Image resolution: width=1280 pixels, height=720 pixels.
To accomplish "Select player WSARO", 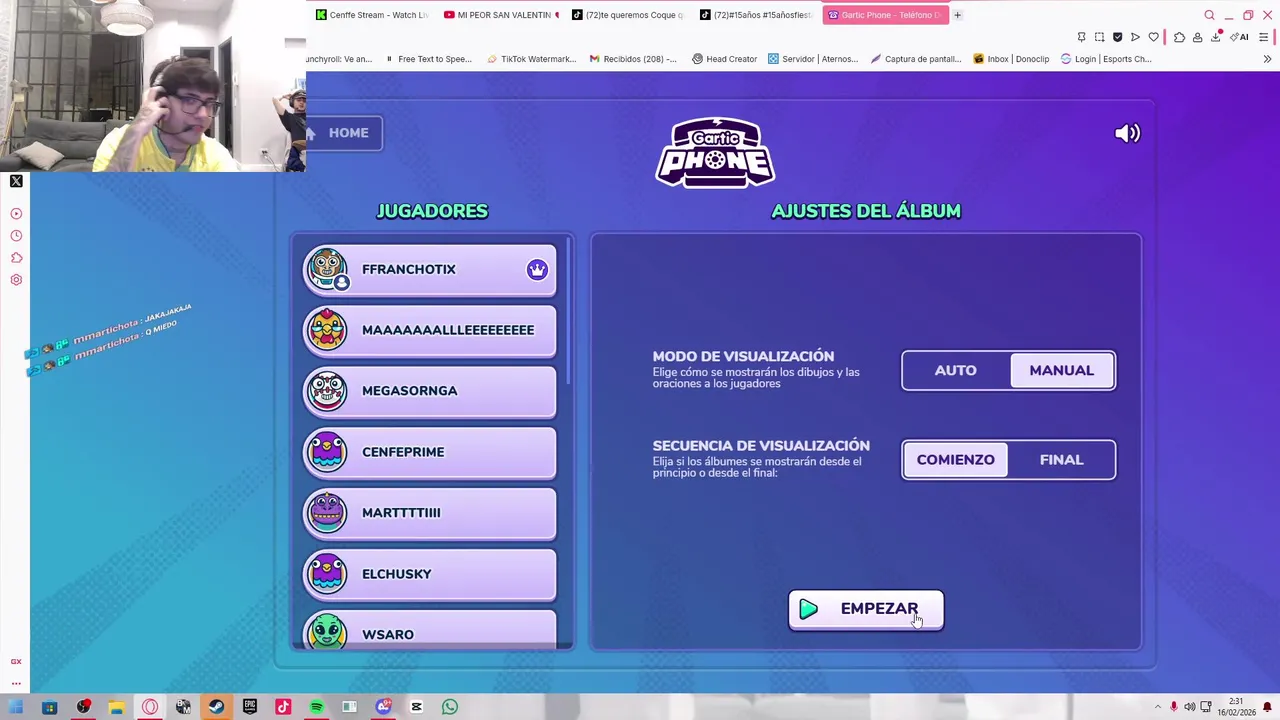I will point(430,631).
